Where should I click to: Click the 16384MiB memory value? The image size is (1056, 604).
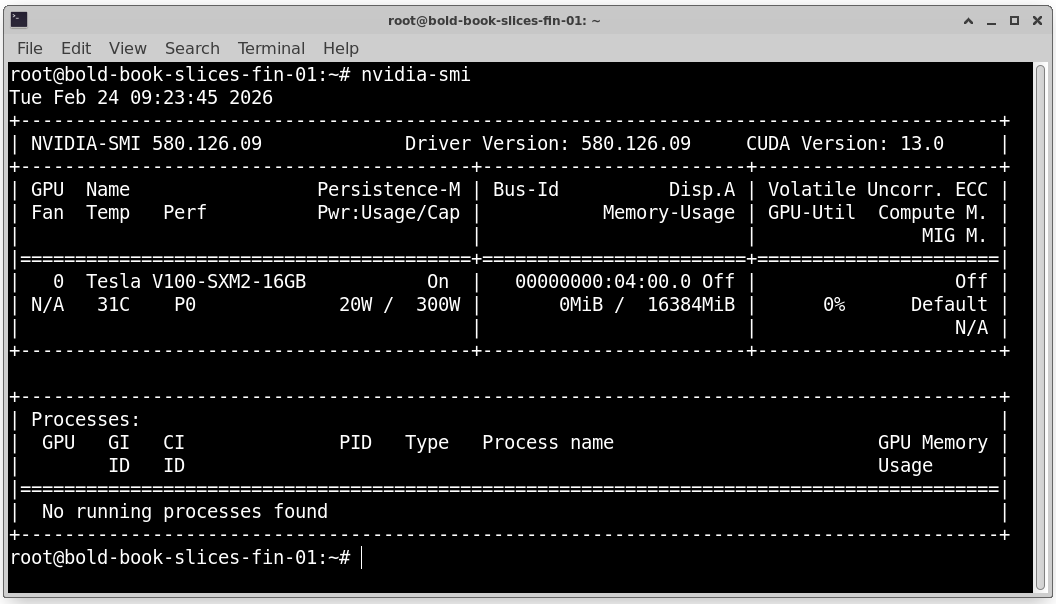tap(691, 305)
